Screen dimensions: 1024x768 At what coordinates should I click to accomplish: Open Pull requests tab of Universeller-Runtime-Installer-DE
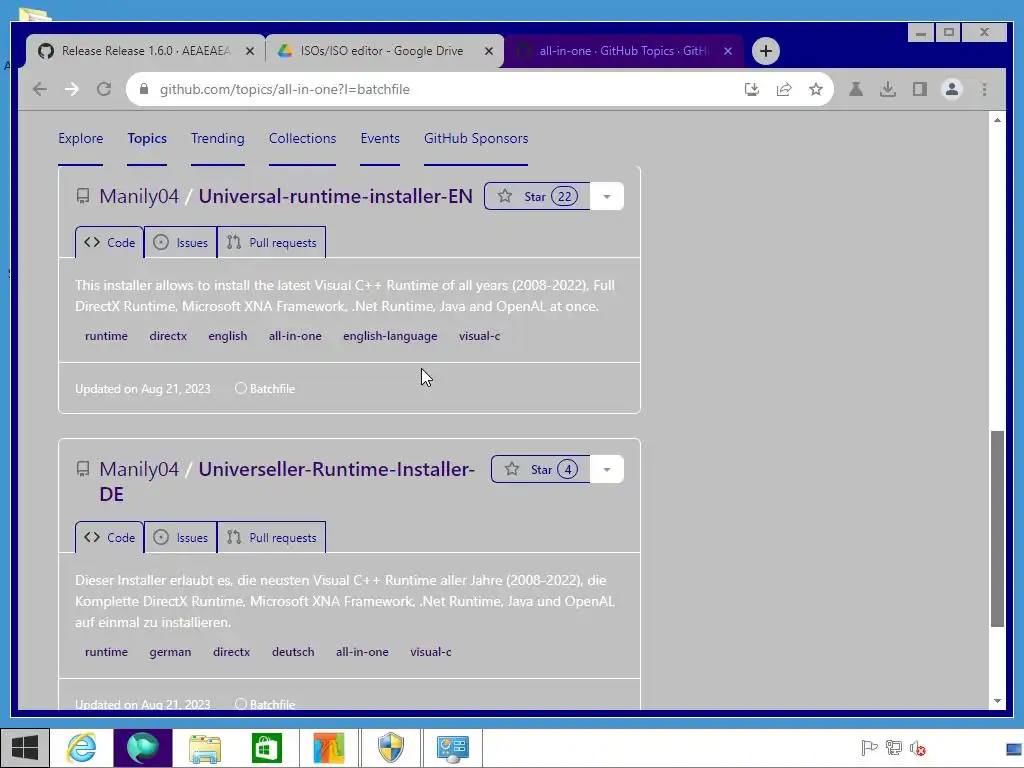(x=272, y=538)
